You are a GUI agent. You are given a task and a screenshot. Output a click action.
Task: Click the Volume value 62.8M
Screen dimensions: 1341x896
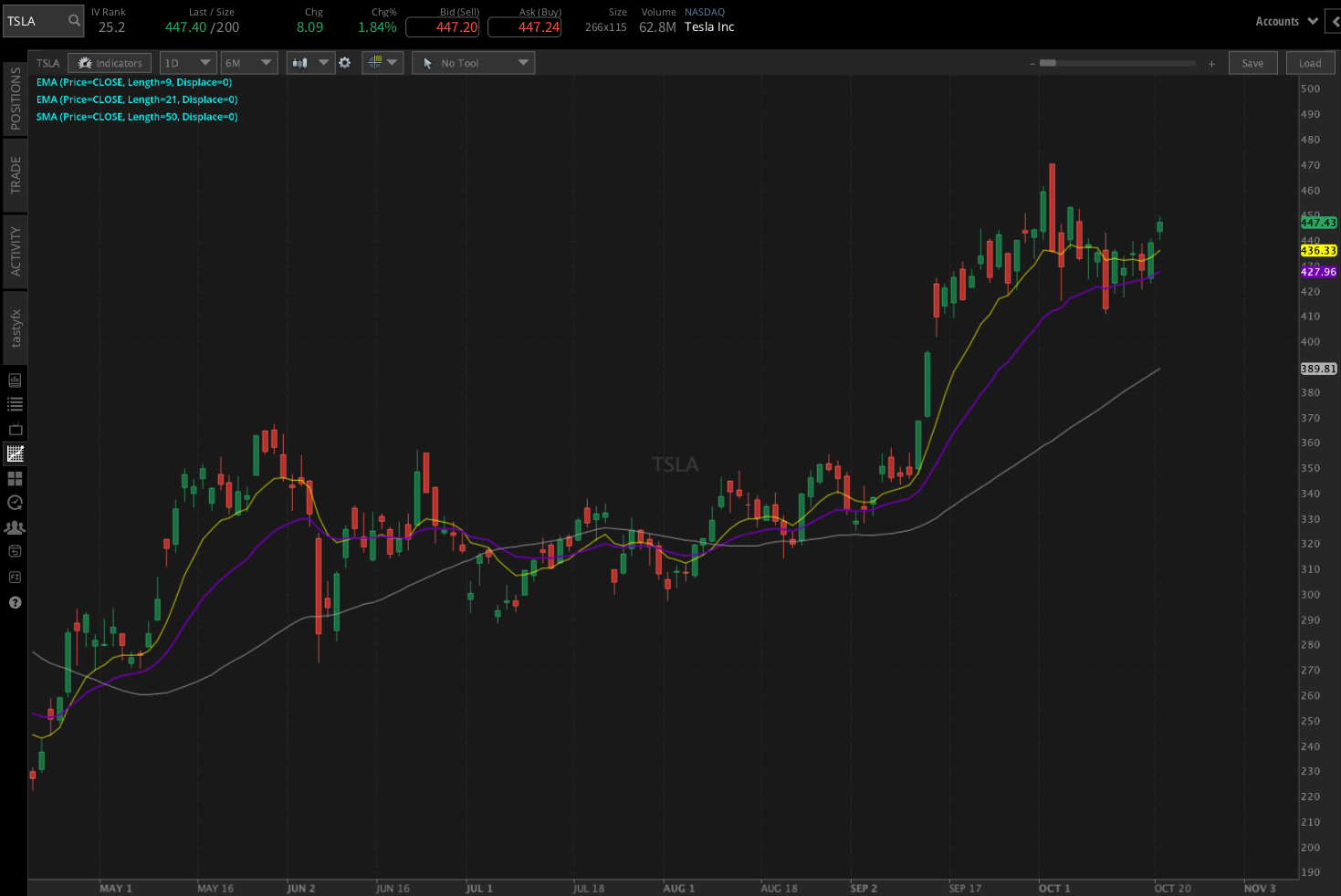(x=657, y=27)
